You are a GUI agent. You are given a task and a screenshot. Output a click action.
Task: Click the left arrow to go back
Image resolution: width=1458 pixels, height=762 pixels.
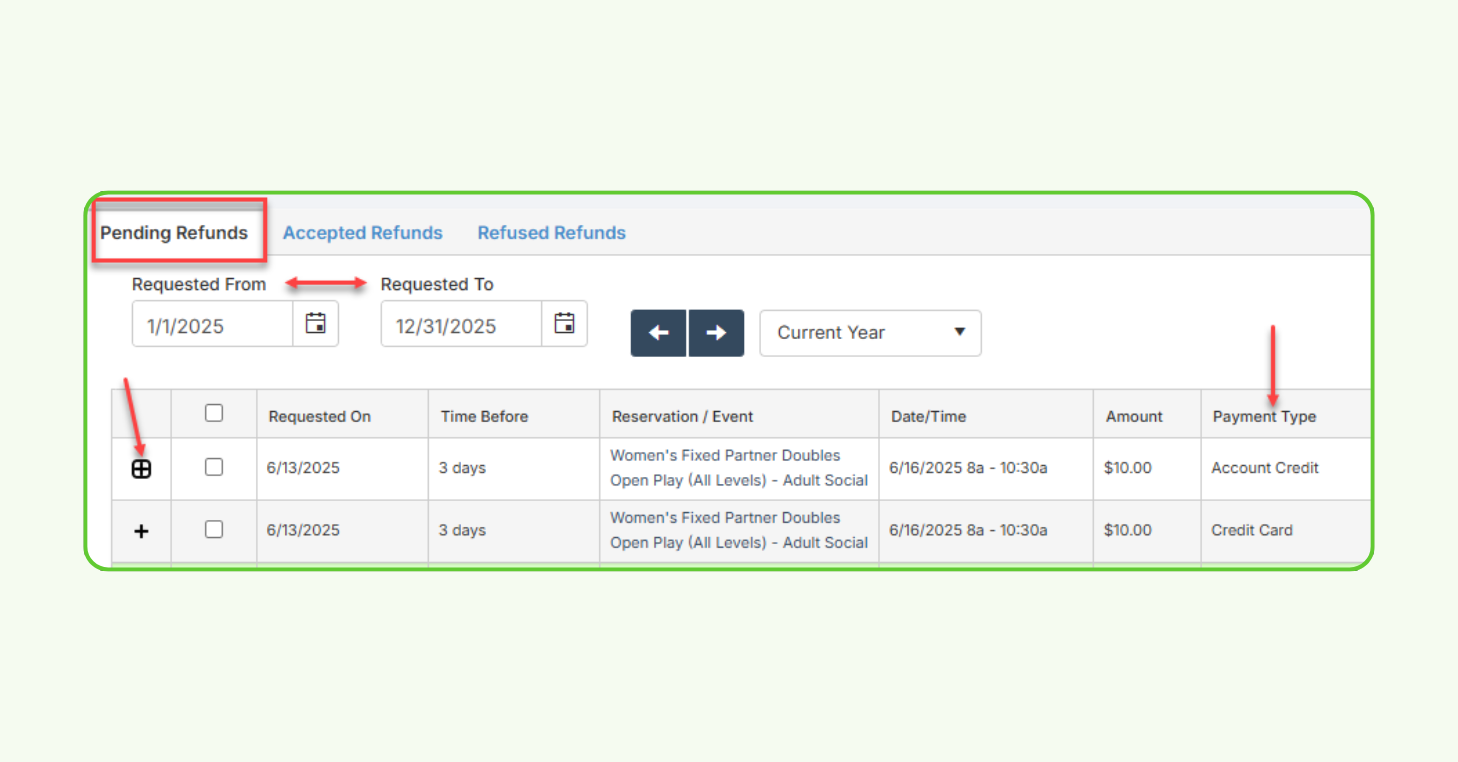(658, 333)
